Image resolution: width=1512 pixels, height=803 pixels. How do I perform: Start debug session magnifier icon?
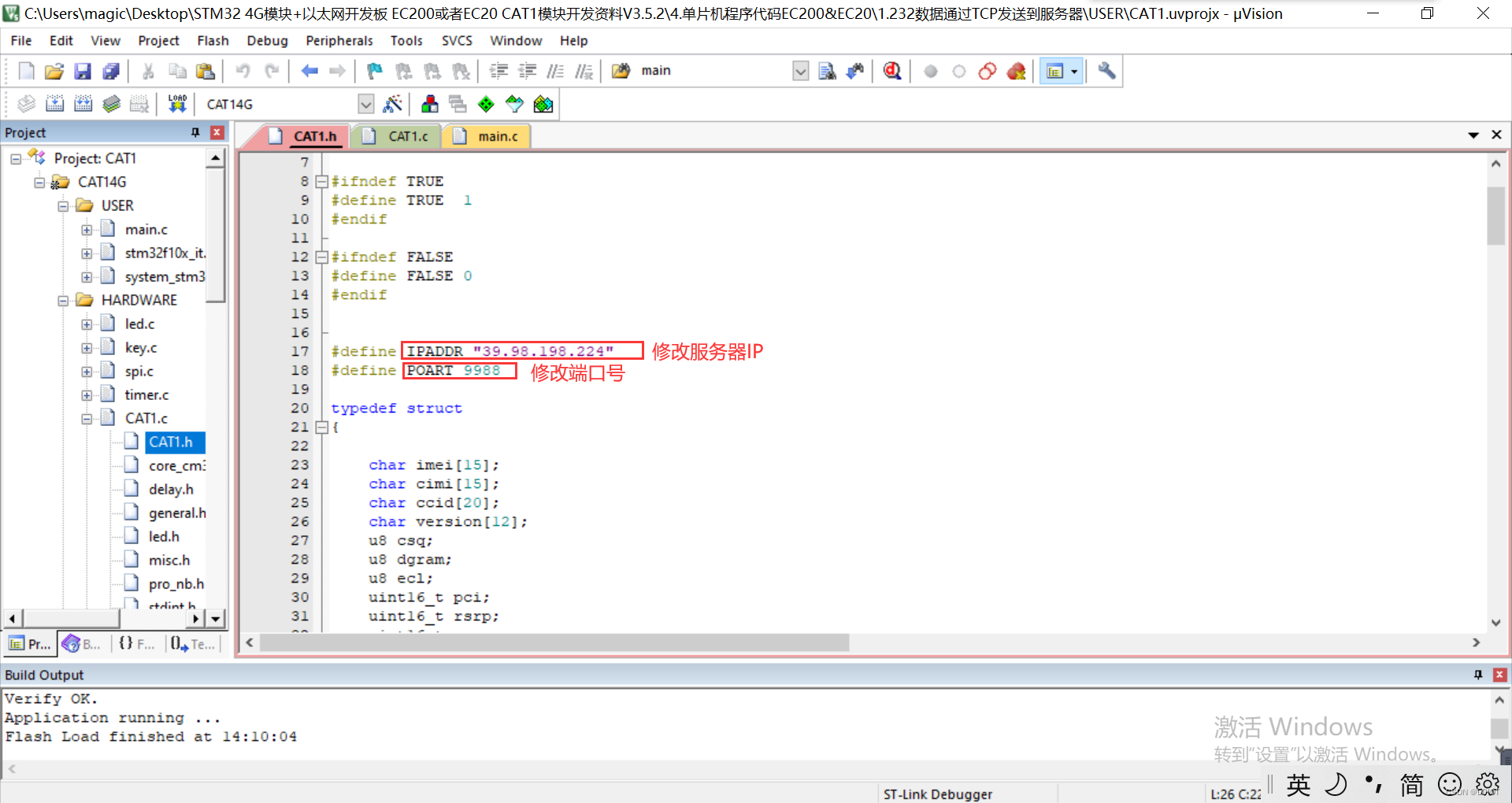[x=892, y=72]
